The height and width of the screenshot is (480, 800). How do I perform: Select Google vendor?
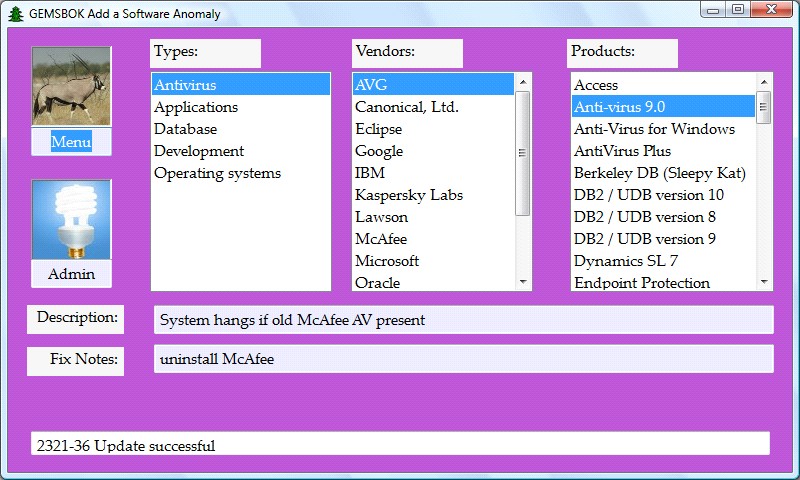pyautogui.click(x=434, y=151)
